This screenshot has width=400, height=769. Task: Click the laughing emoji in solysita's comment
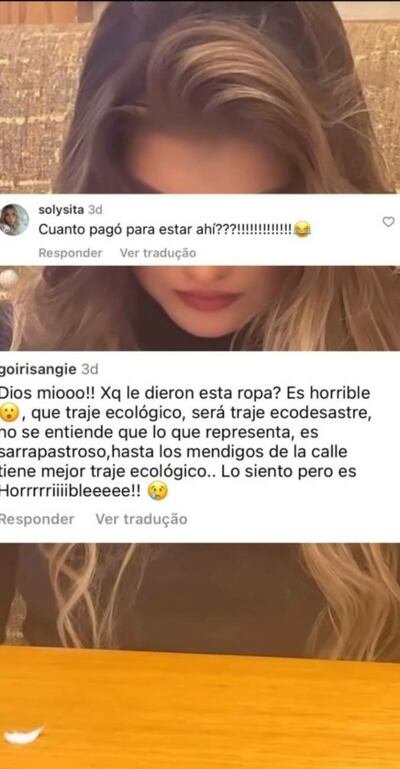302,230
